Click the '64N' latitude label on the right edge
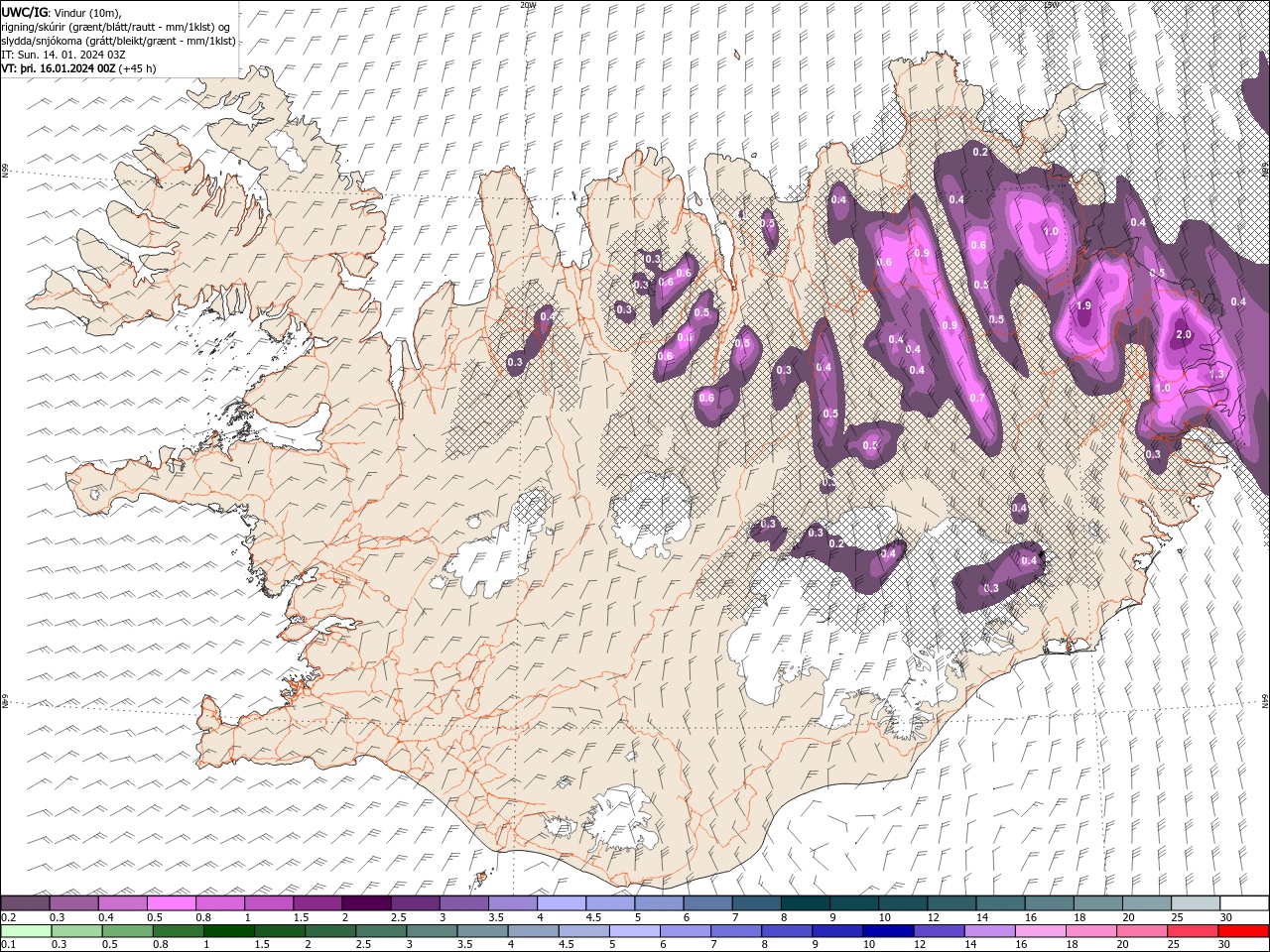Image resolution: width=1270 pixels, height=952 pixels. tap(1265, 701)
